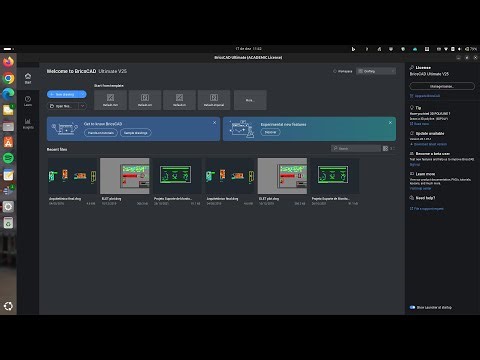Click the clock in the top bar

(x=249, y=49)
